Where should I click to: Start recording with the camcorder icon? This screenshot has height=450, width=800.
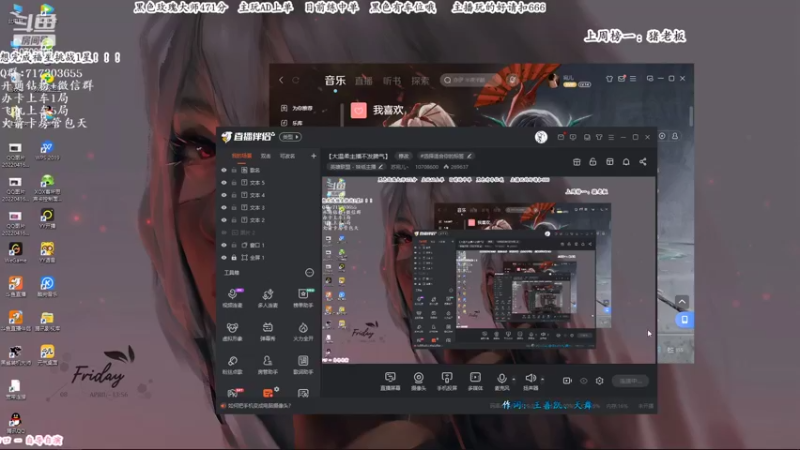tap(567, 381)
